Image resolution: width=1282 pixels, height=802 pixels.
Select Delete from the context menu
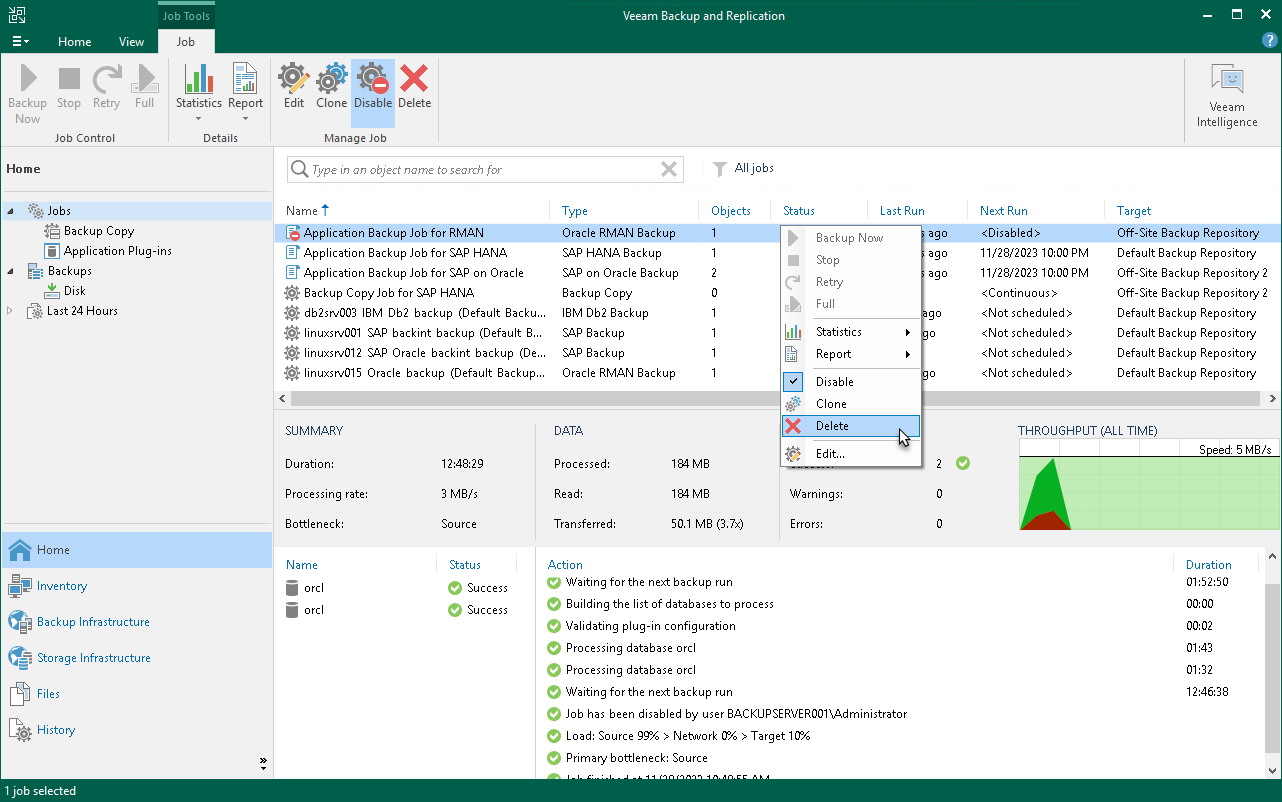pyautogui.click(x=832, y=426)
